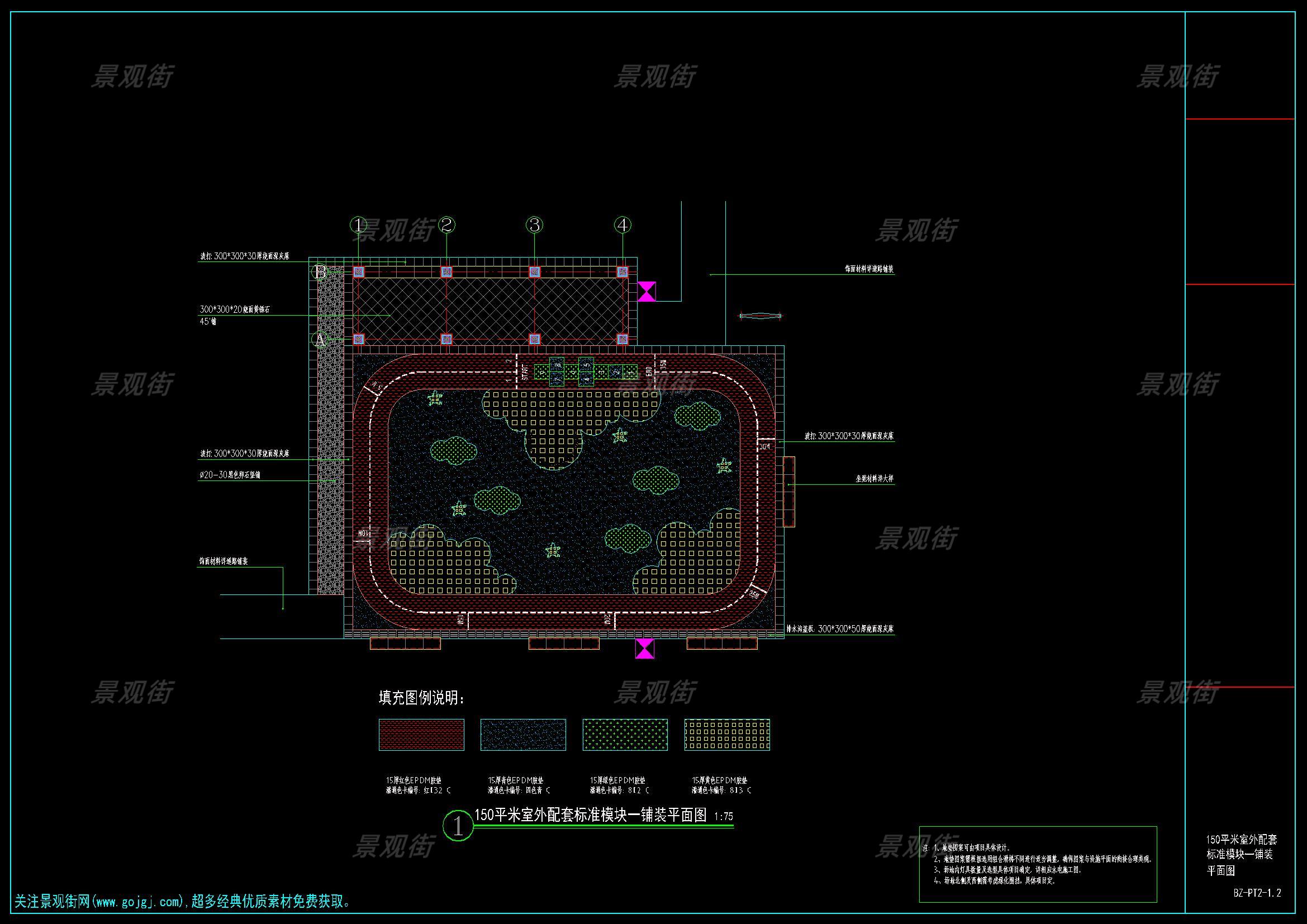Click grid axis bubble number 3

pos(534,225)
